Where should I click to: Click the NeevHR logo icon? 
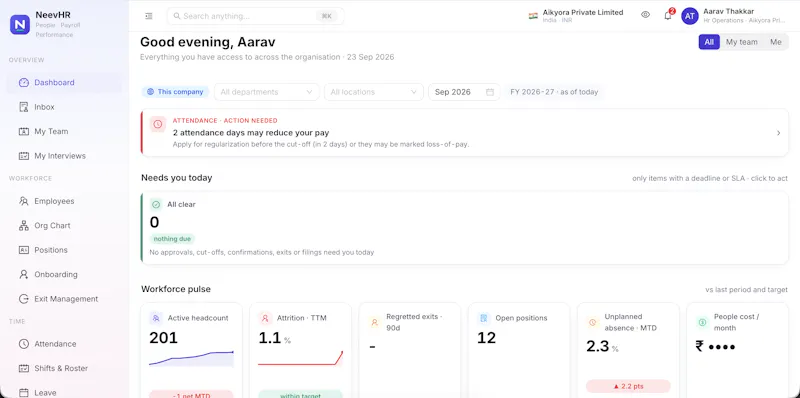(20, 24)
